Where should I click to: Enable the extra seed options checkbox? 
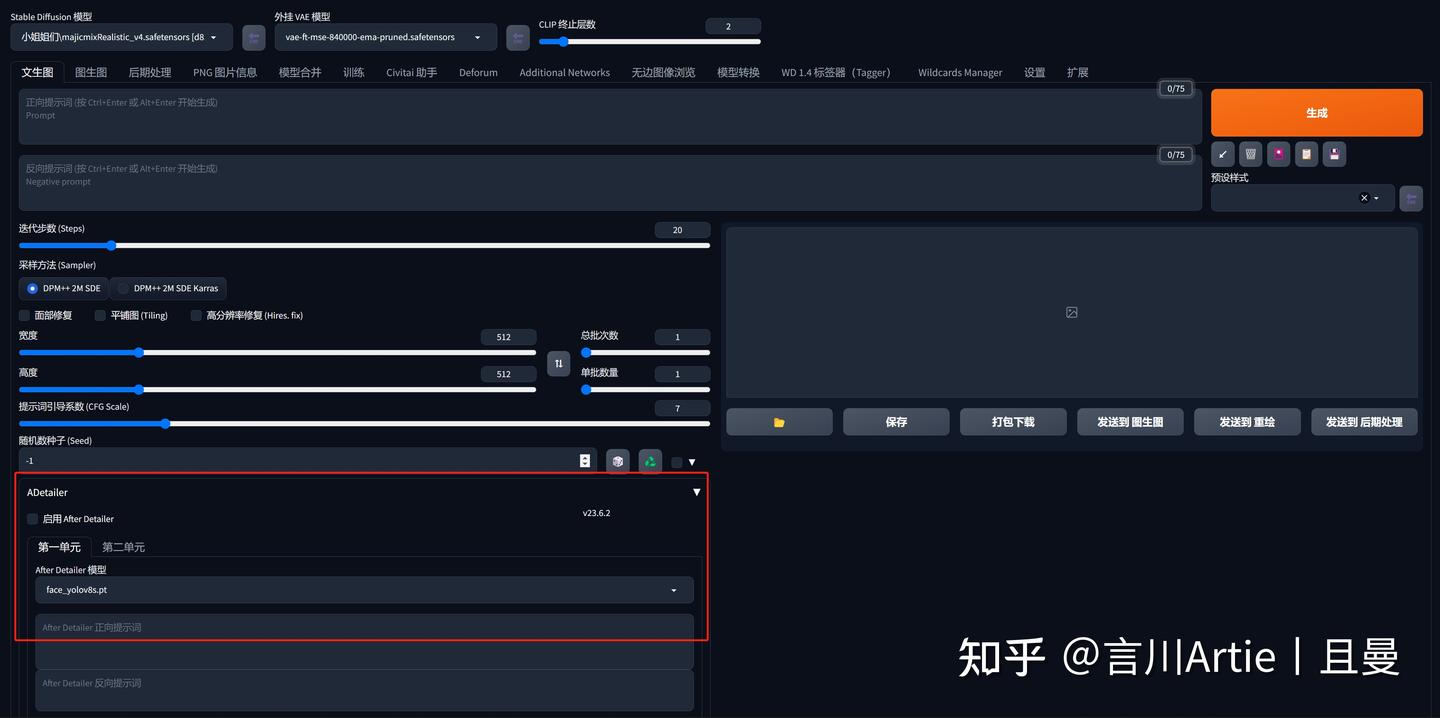(x=677, y=462)
